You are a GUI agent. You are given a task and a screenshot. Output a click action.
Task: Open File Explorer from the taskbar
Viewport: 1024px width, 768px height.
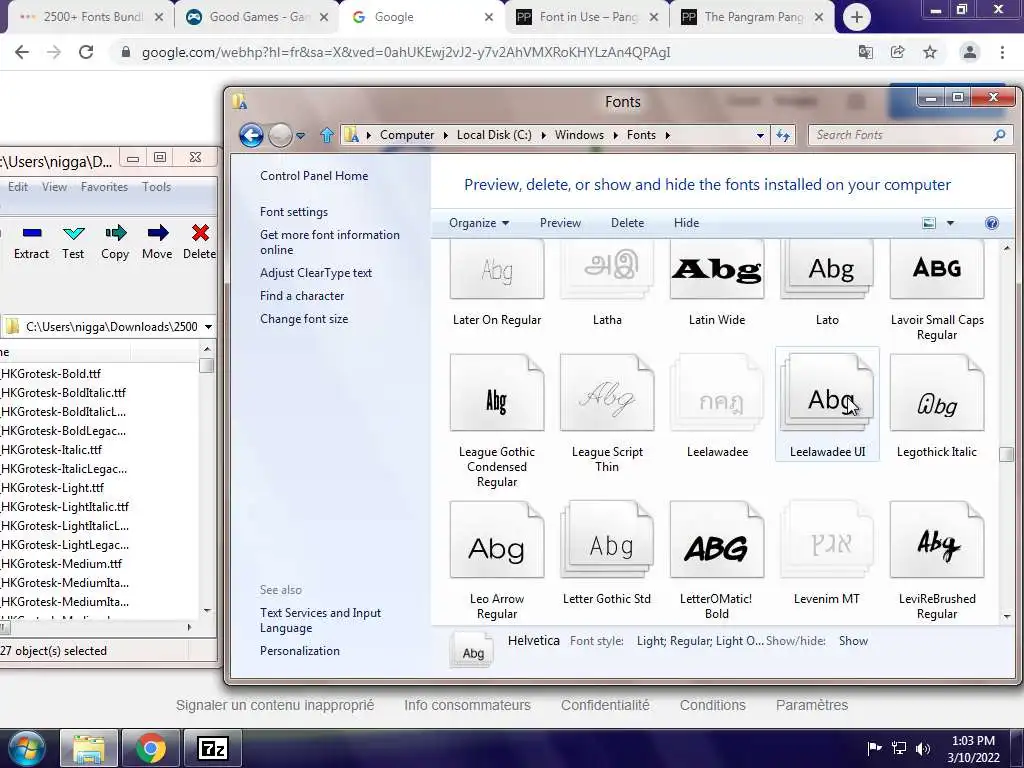(89, 748)
